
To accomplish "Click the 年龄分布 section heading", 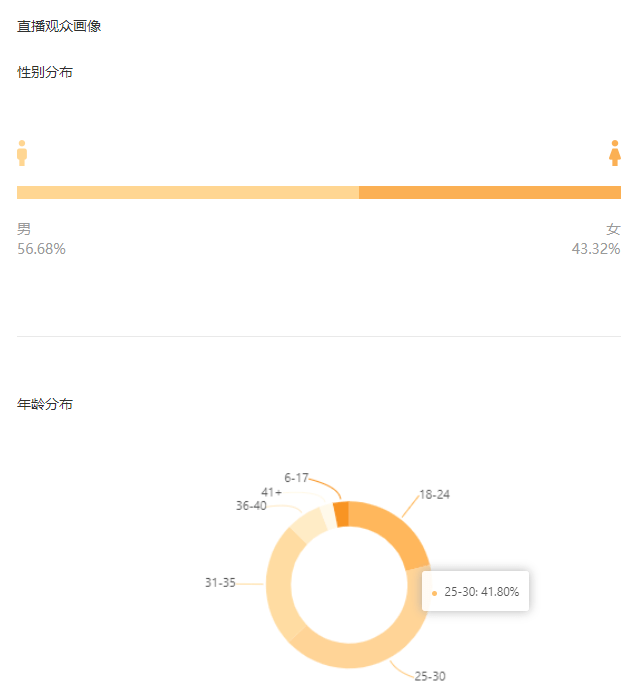I will point(45,404).
